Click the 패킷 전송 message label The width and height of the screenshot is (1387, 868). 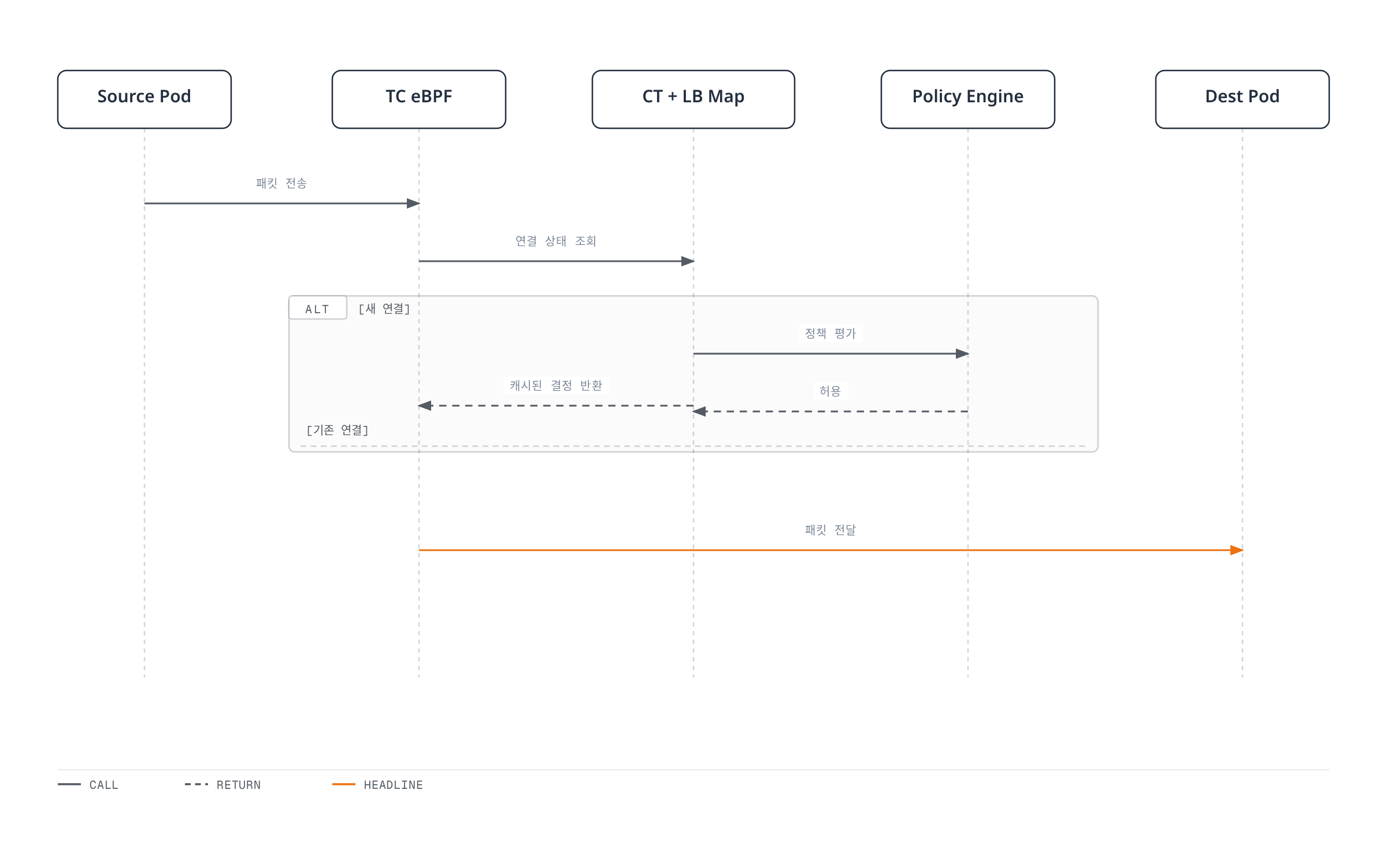click(x=281, y=183)
